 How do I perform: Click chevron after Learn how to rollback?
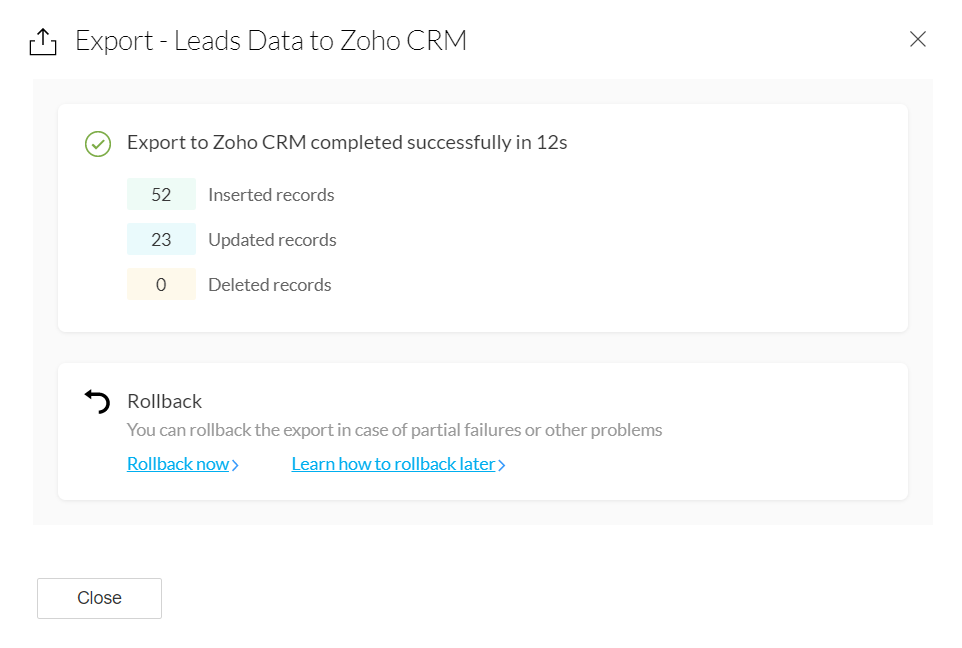click(x=502, y=465)
